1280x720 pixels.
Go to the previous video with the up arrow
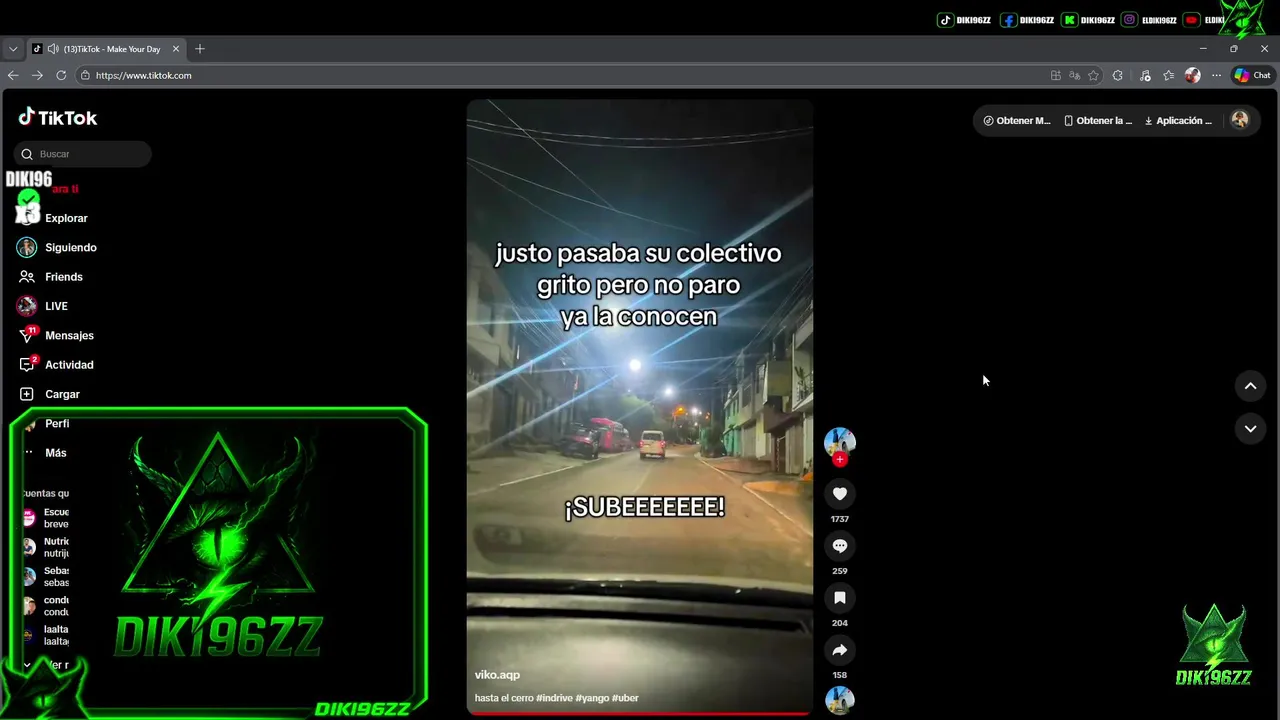tap(1250, 386)
